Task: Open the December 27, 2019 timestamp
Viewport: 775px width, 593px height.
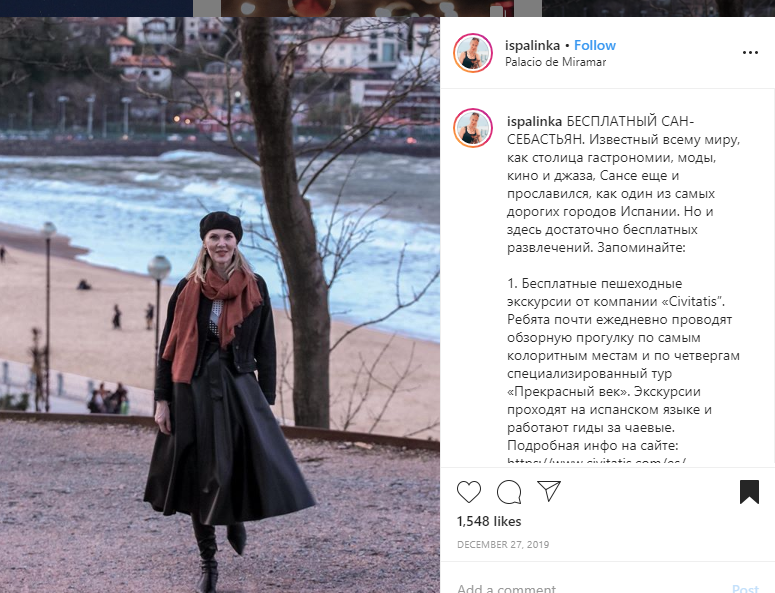Action: (x=503, y=545)
